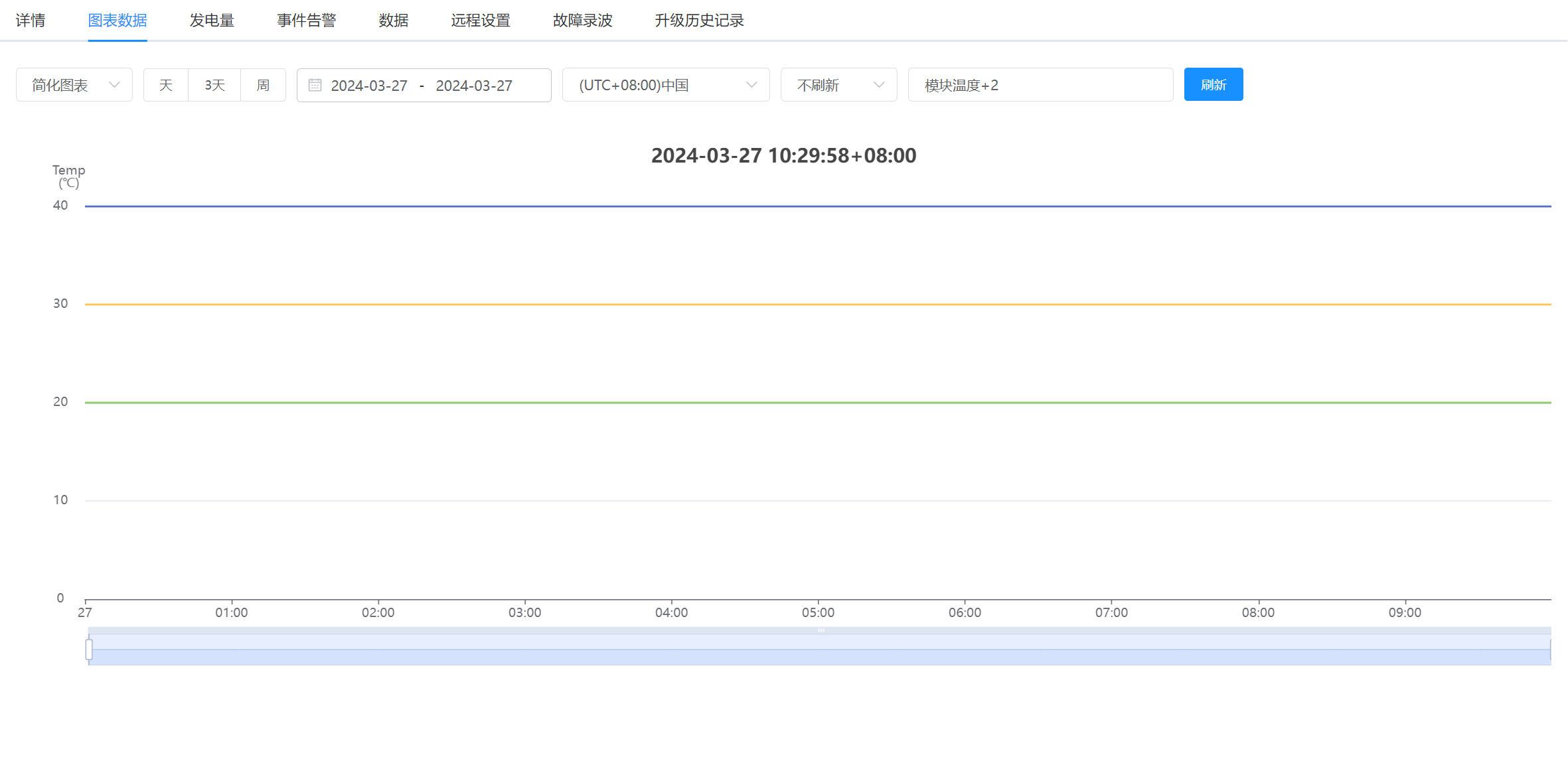Click the 模块温度+2 selector field

click(x=1041, y=85)
